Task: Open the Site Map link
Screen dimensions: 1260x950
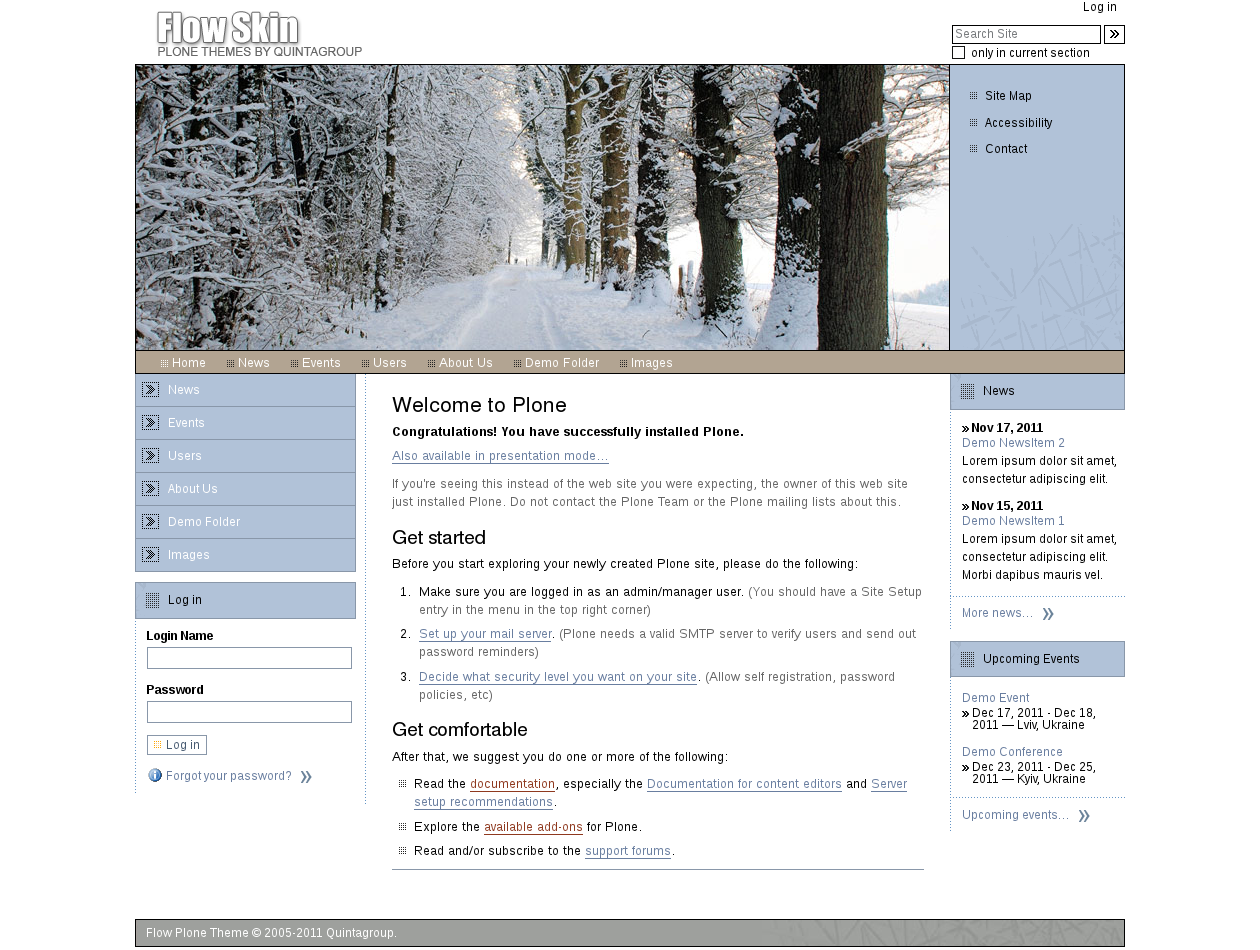Action: pyautogui.click(x=1008, y=96)
